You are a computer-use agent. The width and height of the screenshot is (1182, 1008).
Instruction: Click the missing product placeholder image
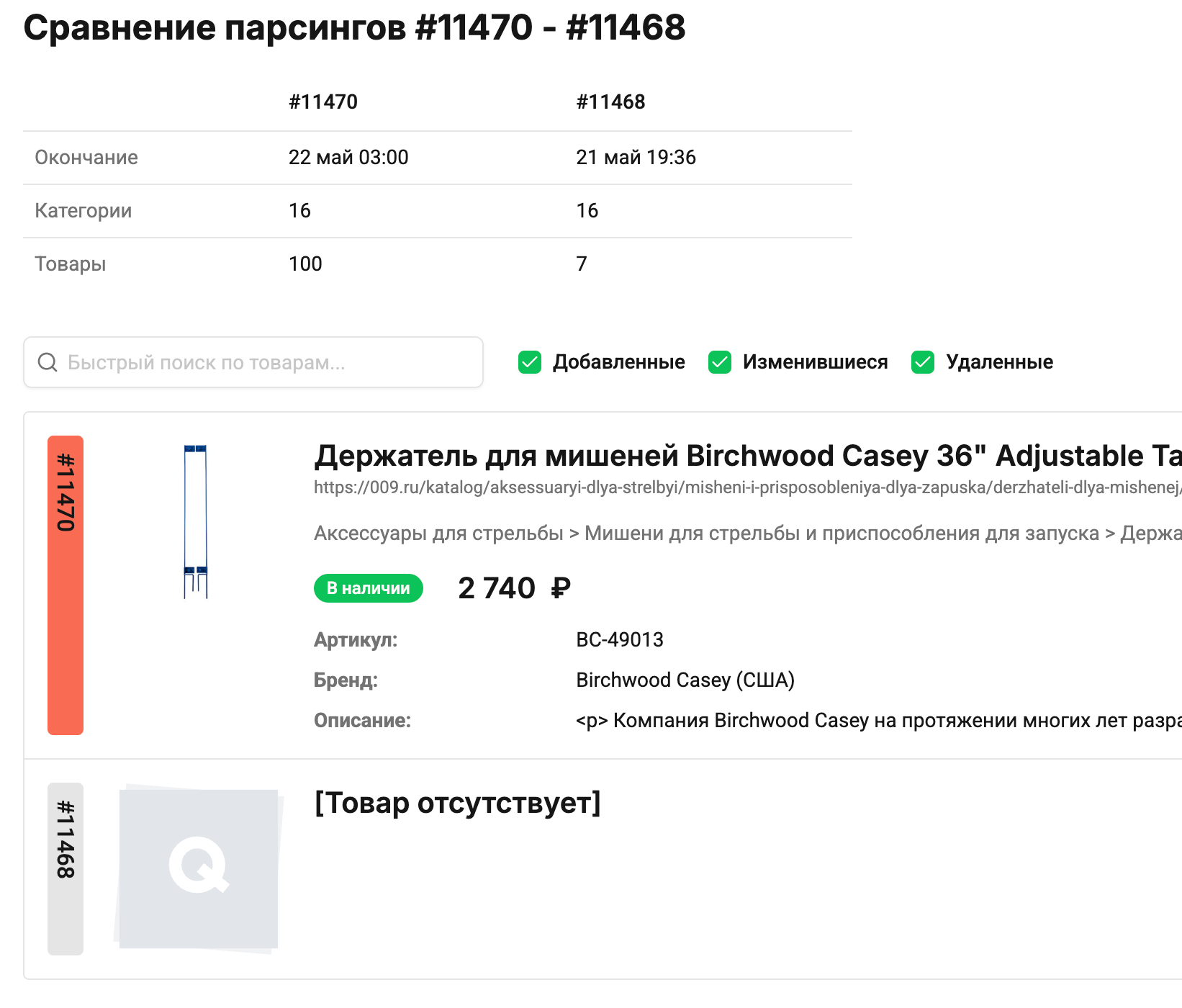[199, 869]
